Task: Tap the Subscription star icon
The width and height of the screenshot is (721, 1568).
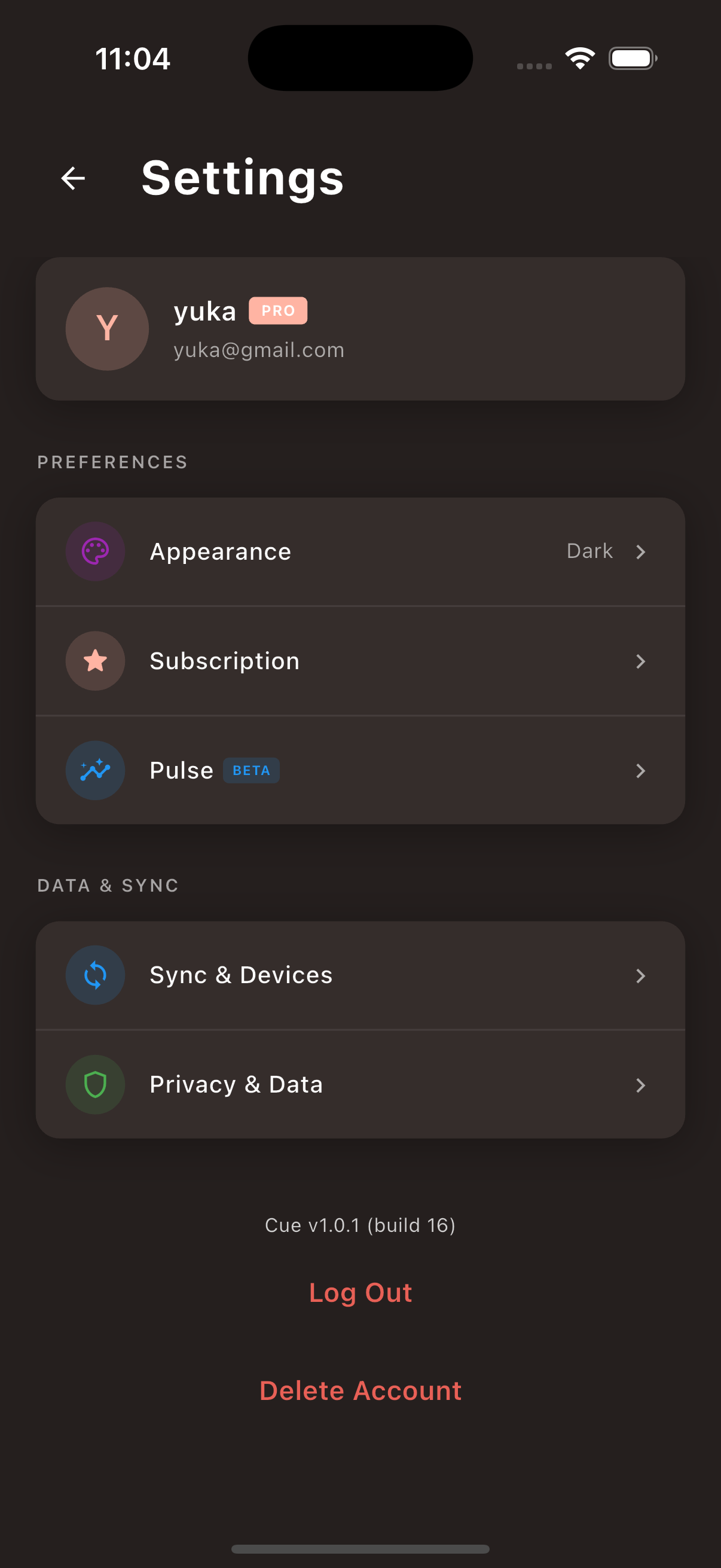Action: coord(96,661)
